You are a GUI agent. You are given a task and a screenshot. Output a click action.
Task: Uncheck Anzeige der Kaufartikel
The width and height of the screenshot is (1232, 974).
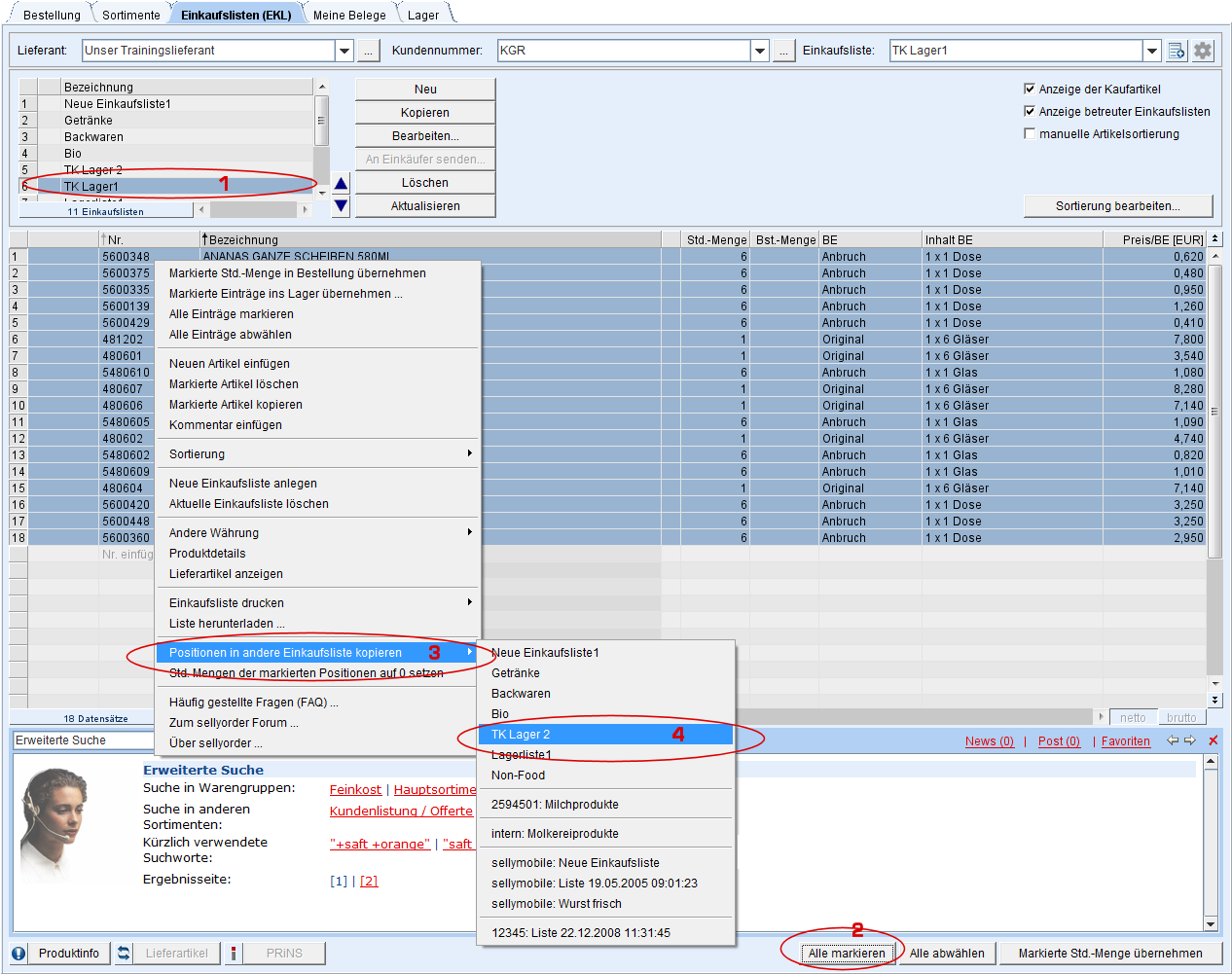coord(1030,89)
